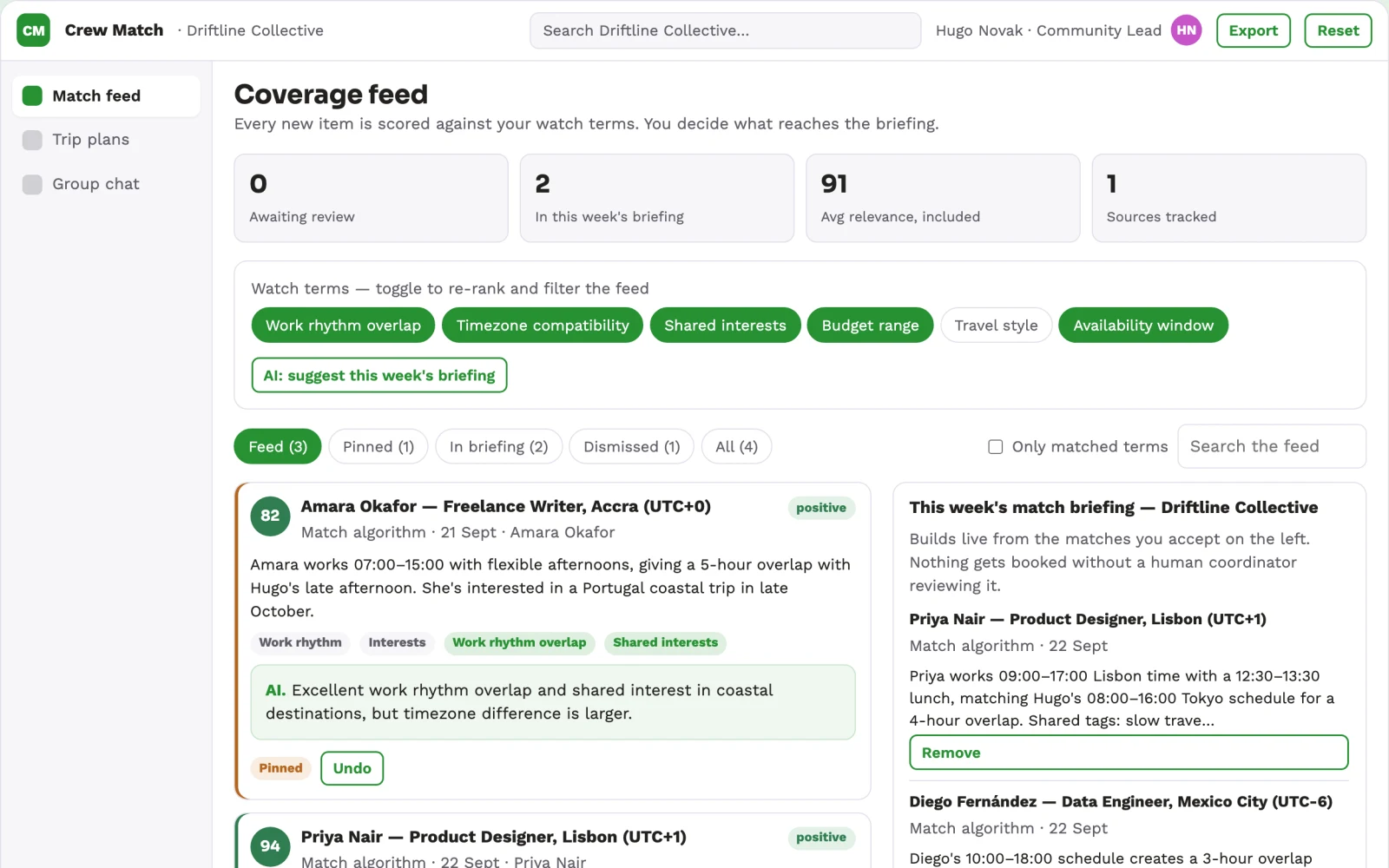Enable the Travel style watch term
The width and height of the screenshot is (1389, 868).
pos(996,325)
